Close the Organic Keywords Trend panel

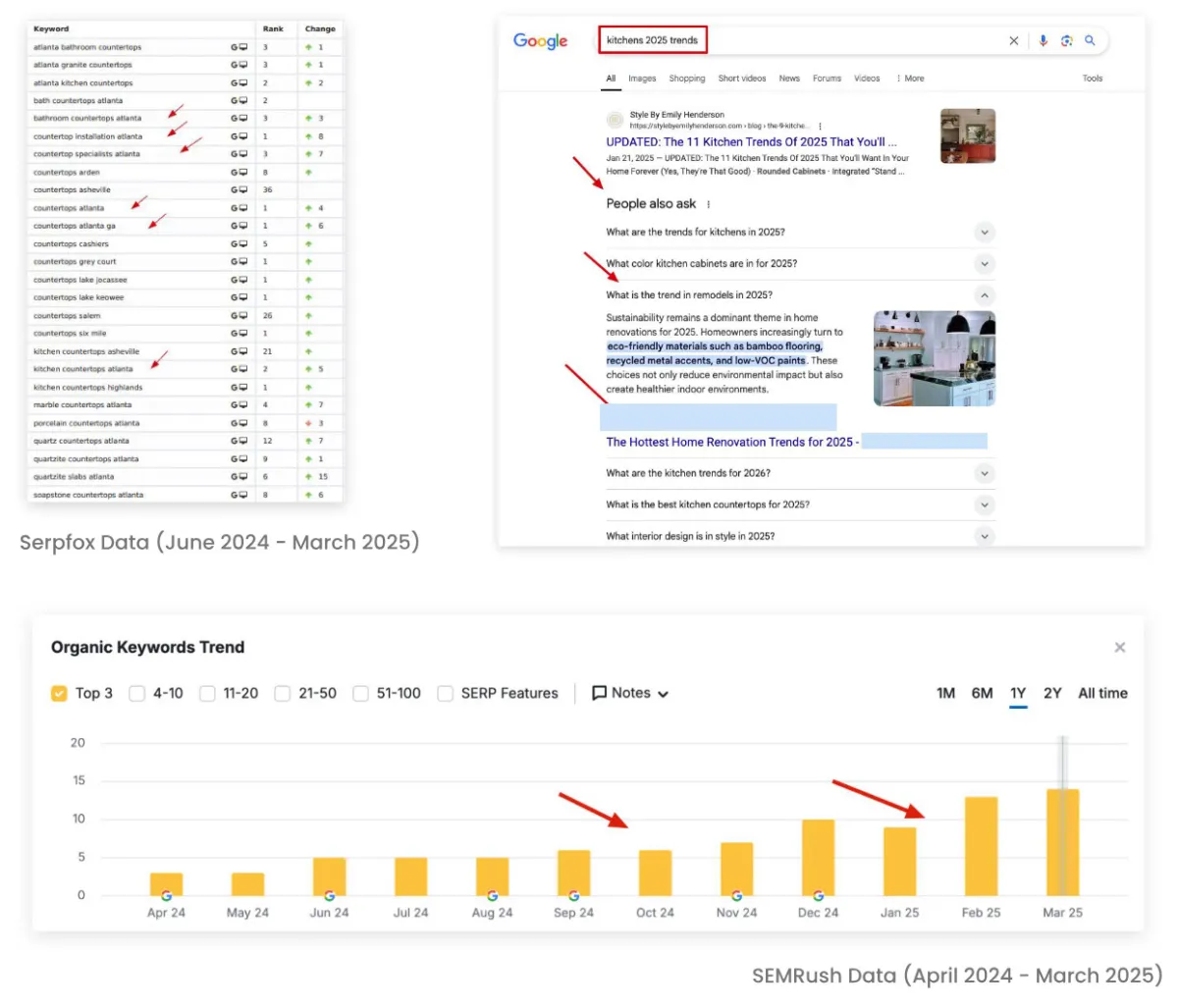1120,648
